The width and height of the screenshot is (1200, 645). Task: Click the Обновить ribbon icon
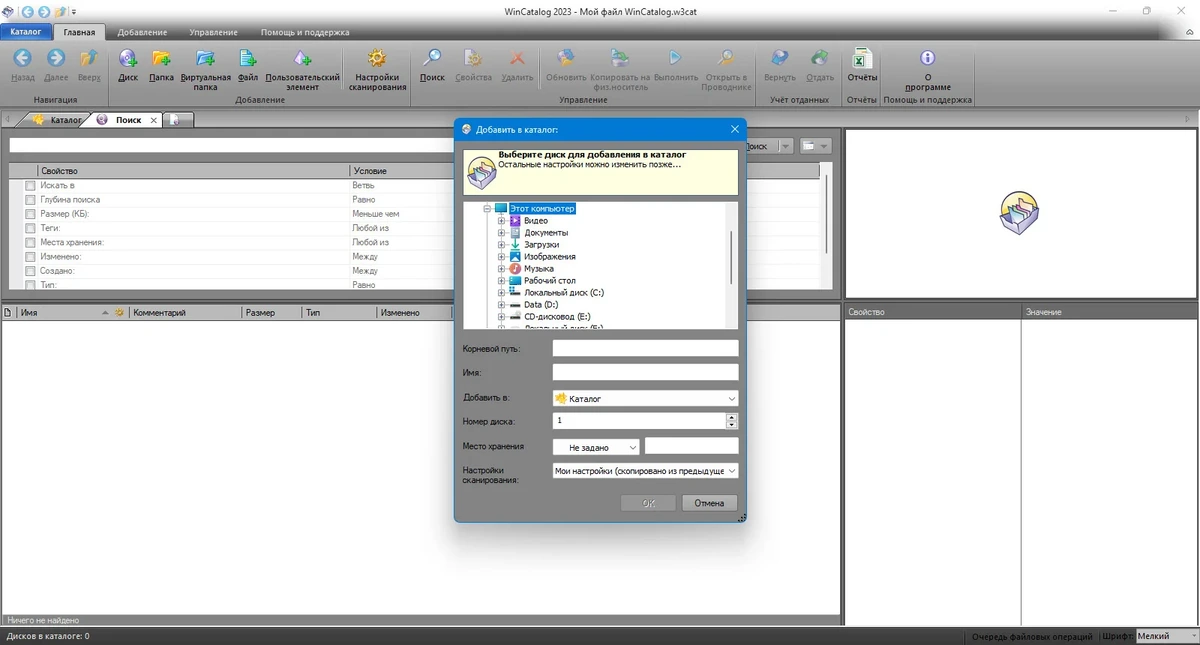point(566,58)
